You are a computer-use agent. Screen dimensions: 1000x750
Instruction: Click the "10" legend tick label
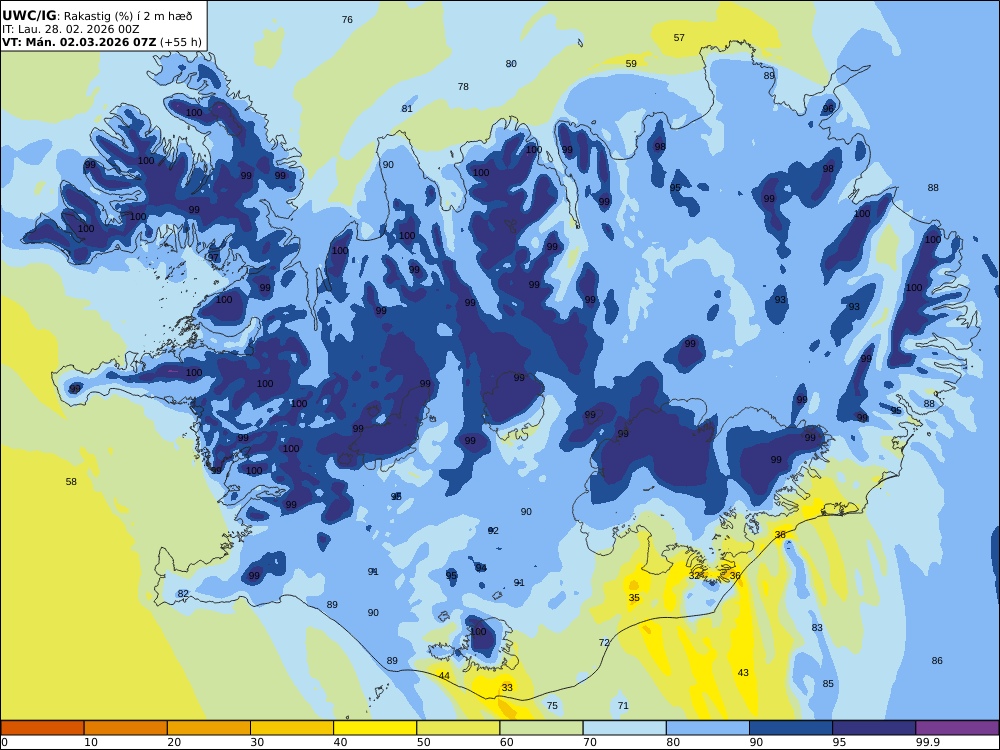click(91, 742)
